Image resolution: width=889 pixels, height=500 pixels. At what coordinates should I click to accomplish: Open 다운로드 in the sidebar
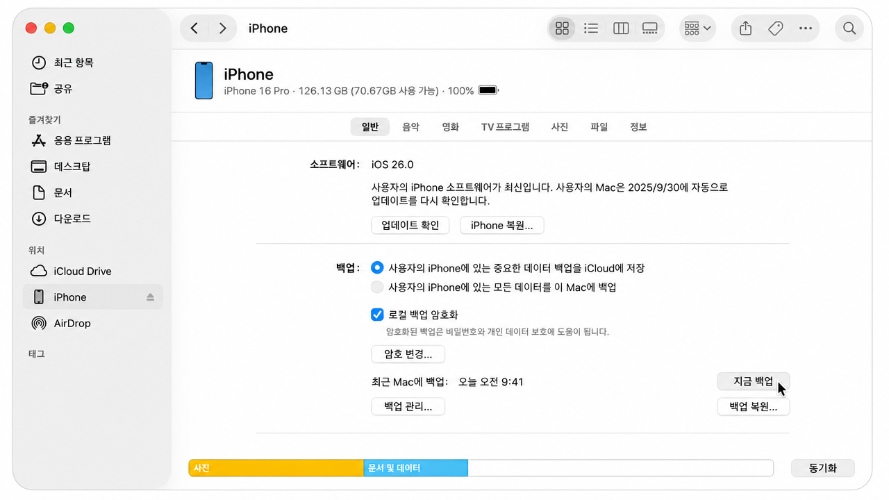[x=93, y=219]
